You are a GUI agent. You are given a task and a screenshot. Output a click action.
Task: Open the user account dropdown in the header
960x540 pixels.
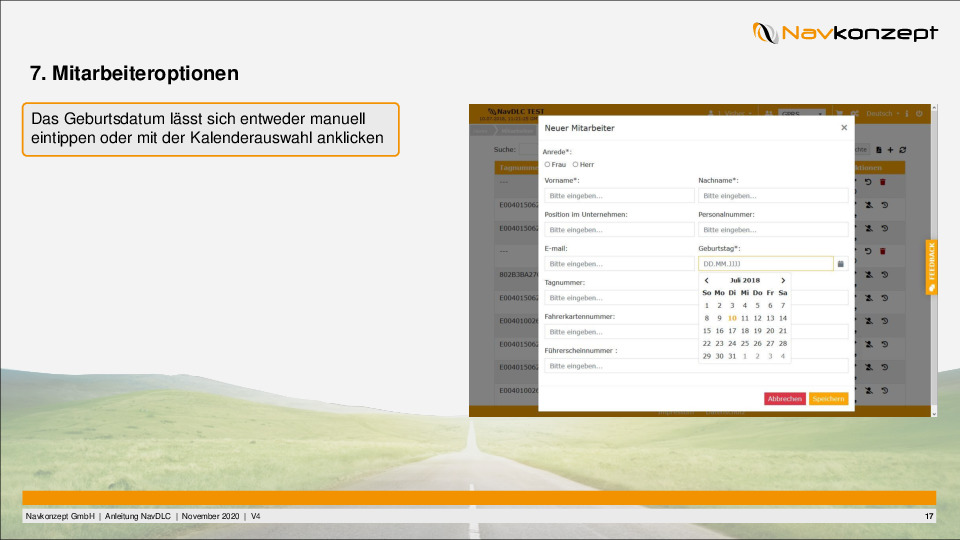pyautogui.click(x=730, y=114)
